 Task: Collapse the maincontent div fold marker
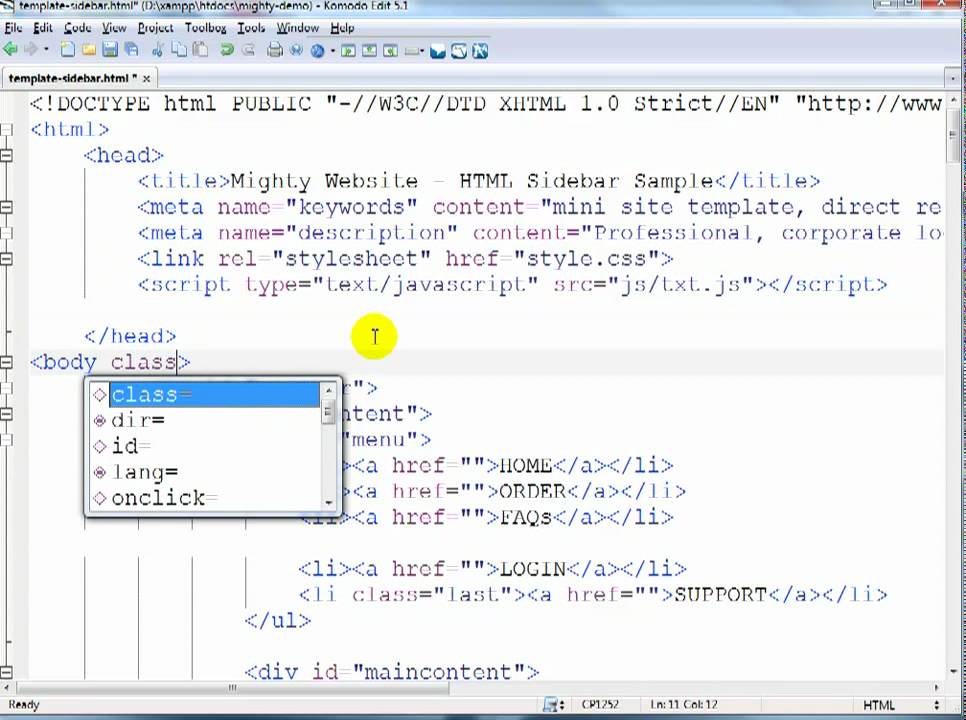click(6, 672)
